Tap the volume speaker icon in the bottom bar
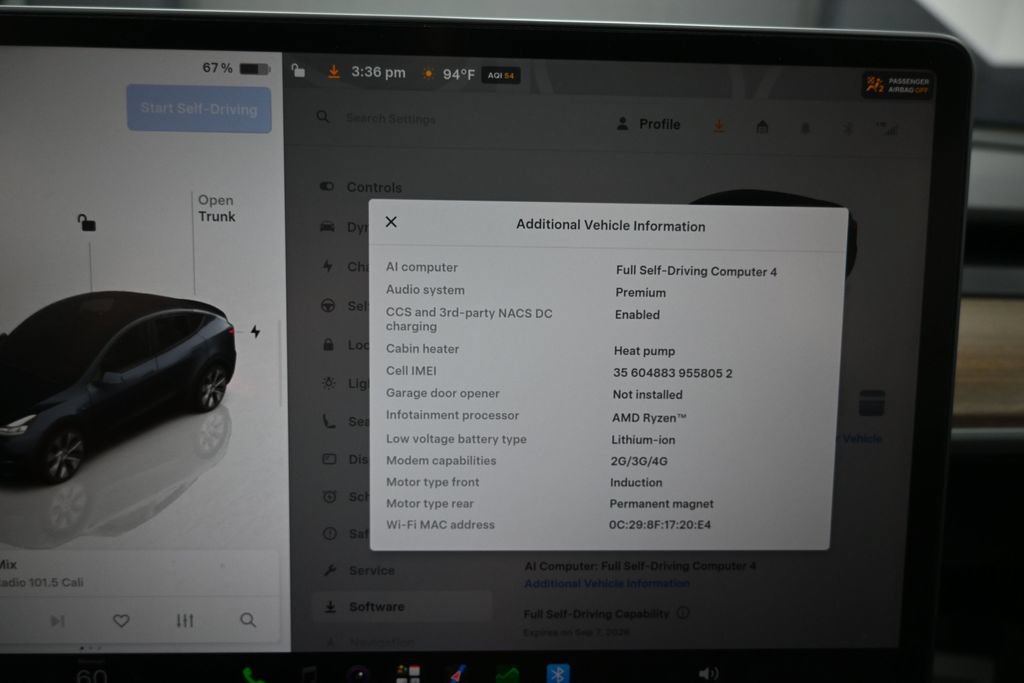 (708, 673)
